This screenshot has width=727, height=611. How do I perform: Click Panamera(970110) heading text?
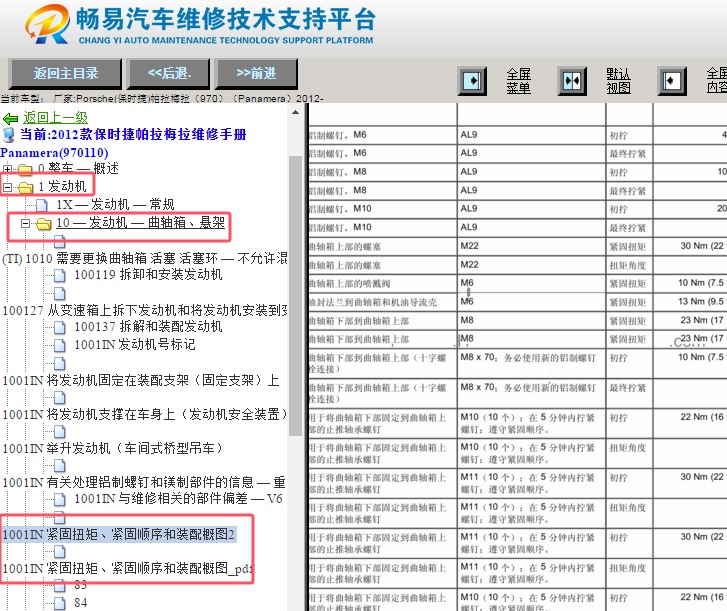pos(54,153)
